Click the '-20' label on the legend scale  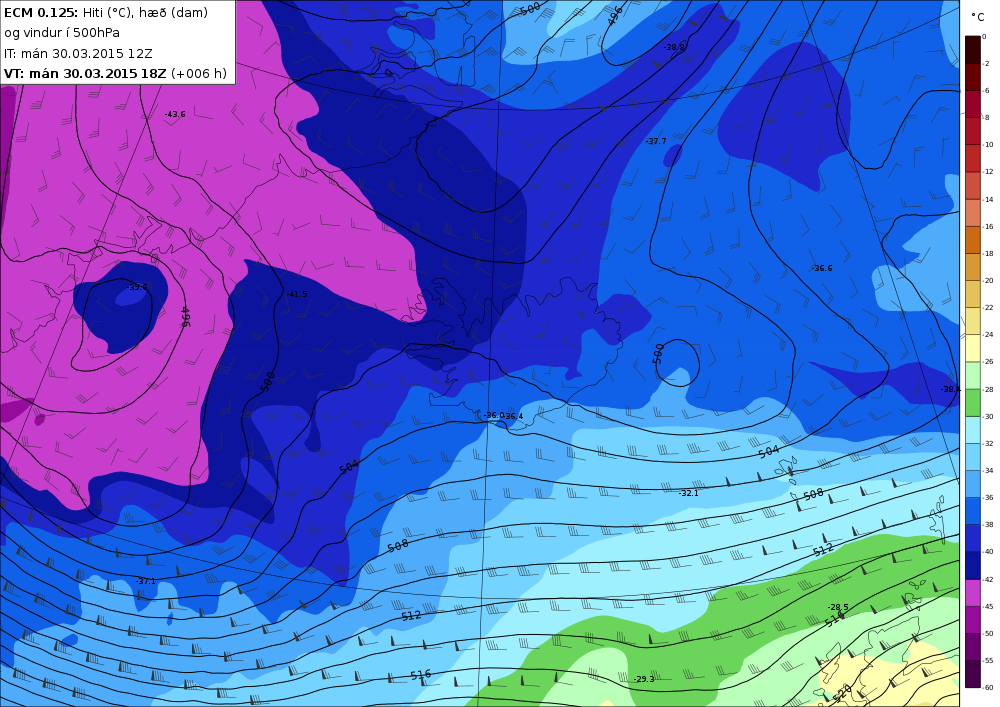point(988,281)
